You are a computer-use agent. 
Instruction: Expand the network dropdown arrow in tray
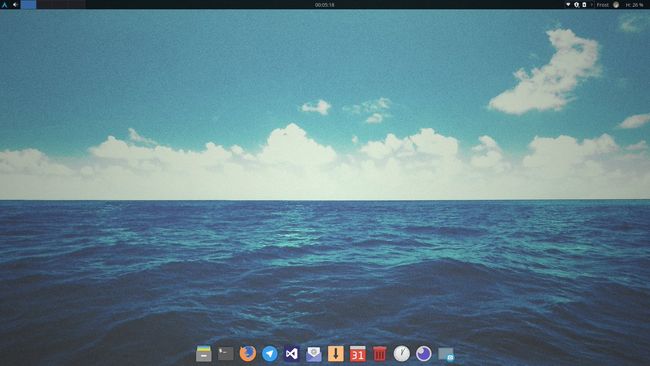(568, 5)
